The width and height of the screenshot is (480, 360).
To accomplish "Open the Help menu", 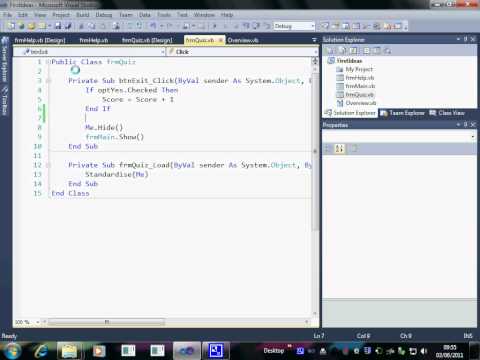I will [227, 15].
